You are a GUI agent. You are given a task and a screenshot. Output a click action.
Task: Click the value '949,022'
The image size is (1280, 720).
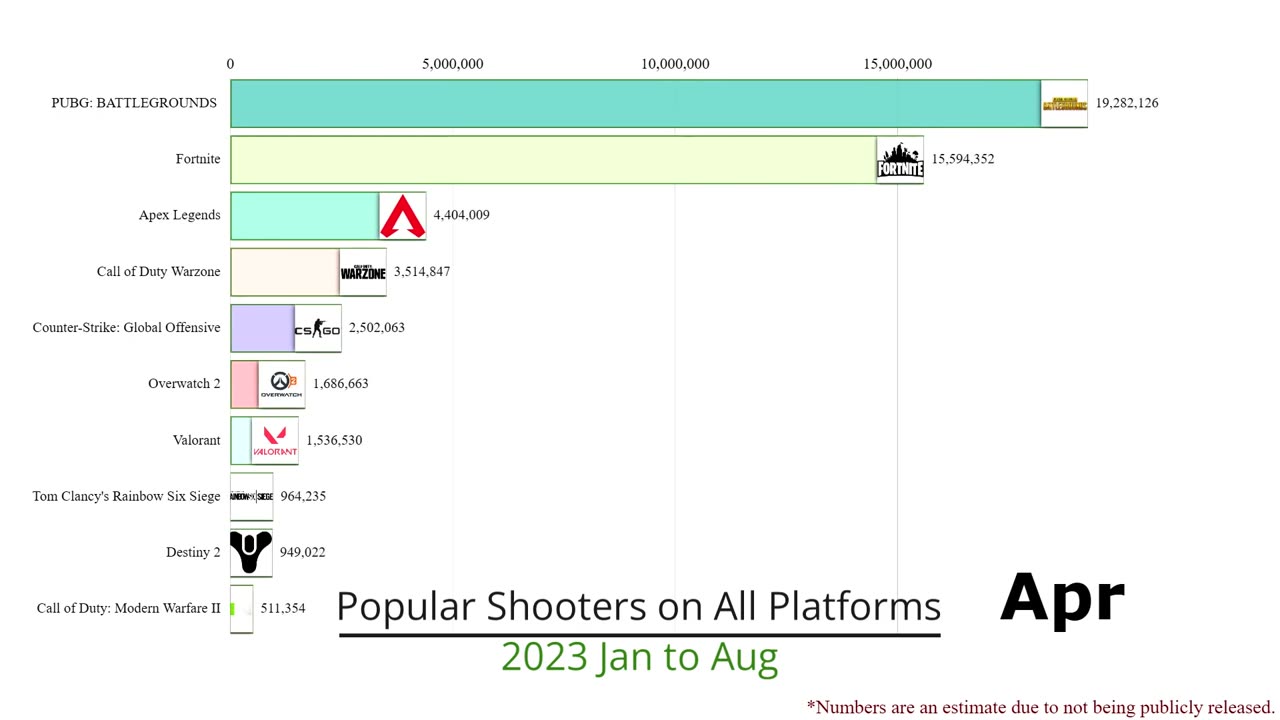point(302,552)
